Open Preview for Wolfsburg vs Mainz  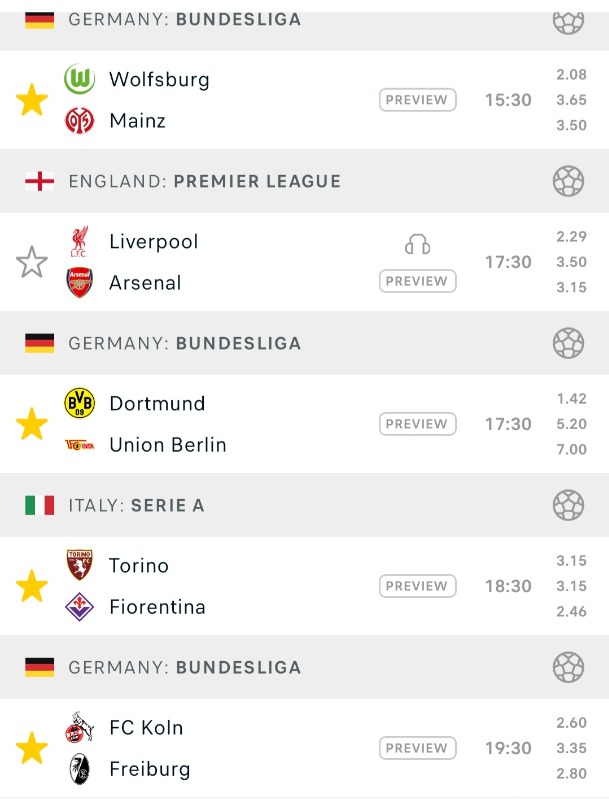click(x=417, y=100)
